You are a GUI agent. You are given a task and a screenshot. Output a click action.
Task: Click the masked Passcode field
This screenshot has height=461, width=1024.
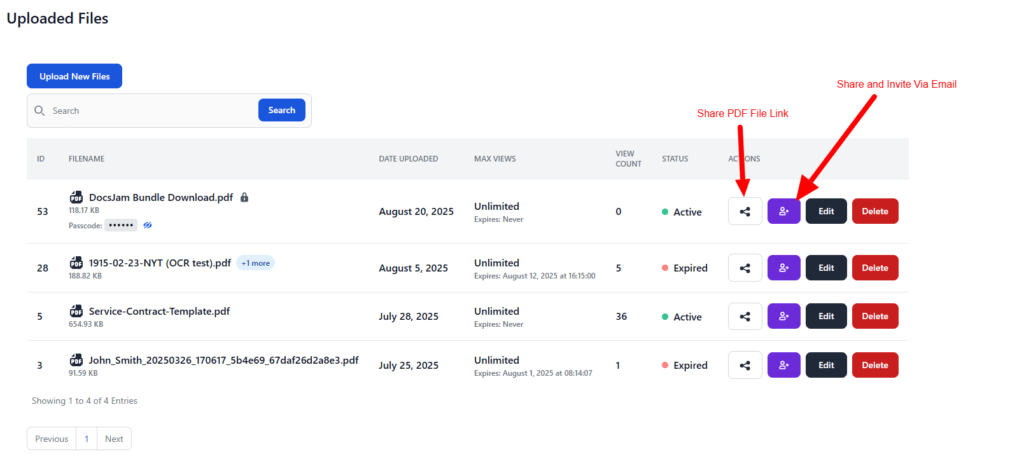pos(121,225)
